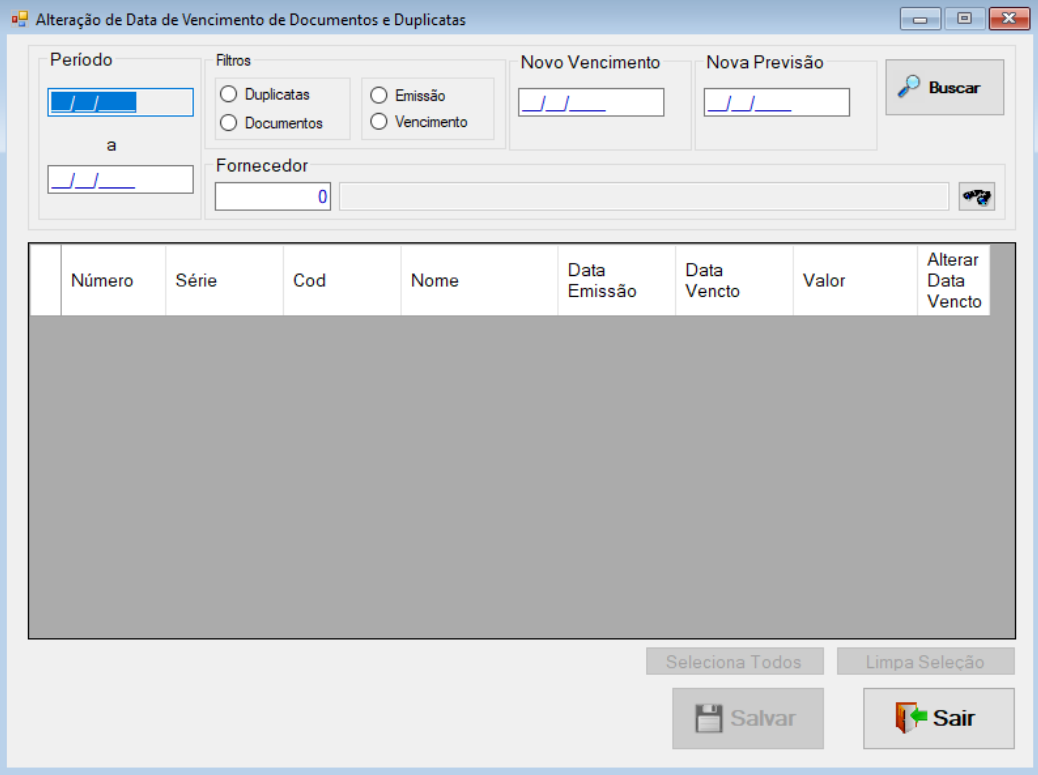Click the disabled Salvar floppy disk button

pos(748,718)
